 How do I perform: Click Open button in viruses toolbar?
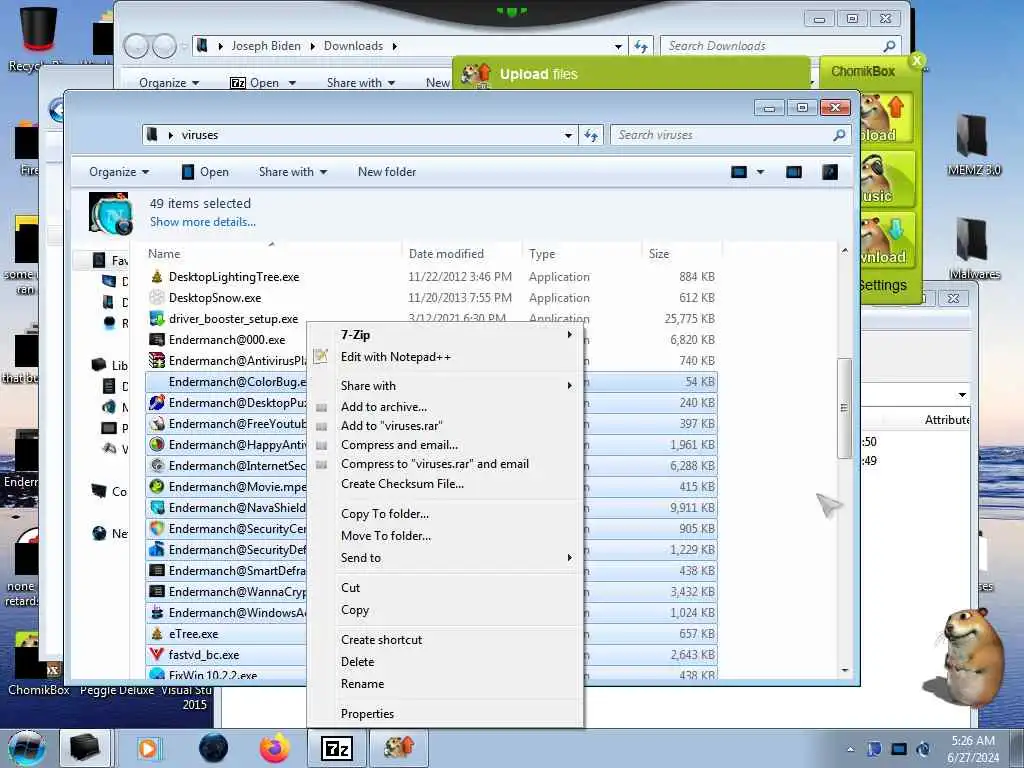coord(205,172)
